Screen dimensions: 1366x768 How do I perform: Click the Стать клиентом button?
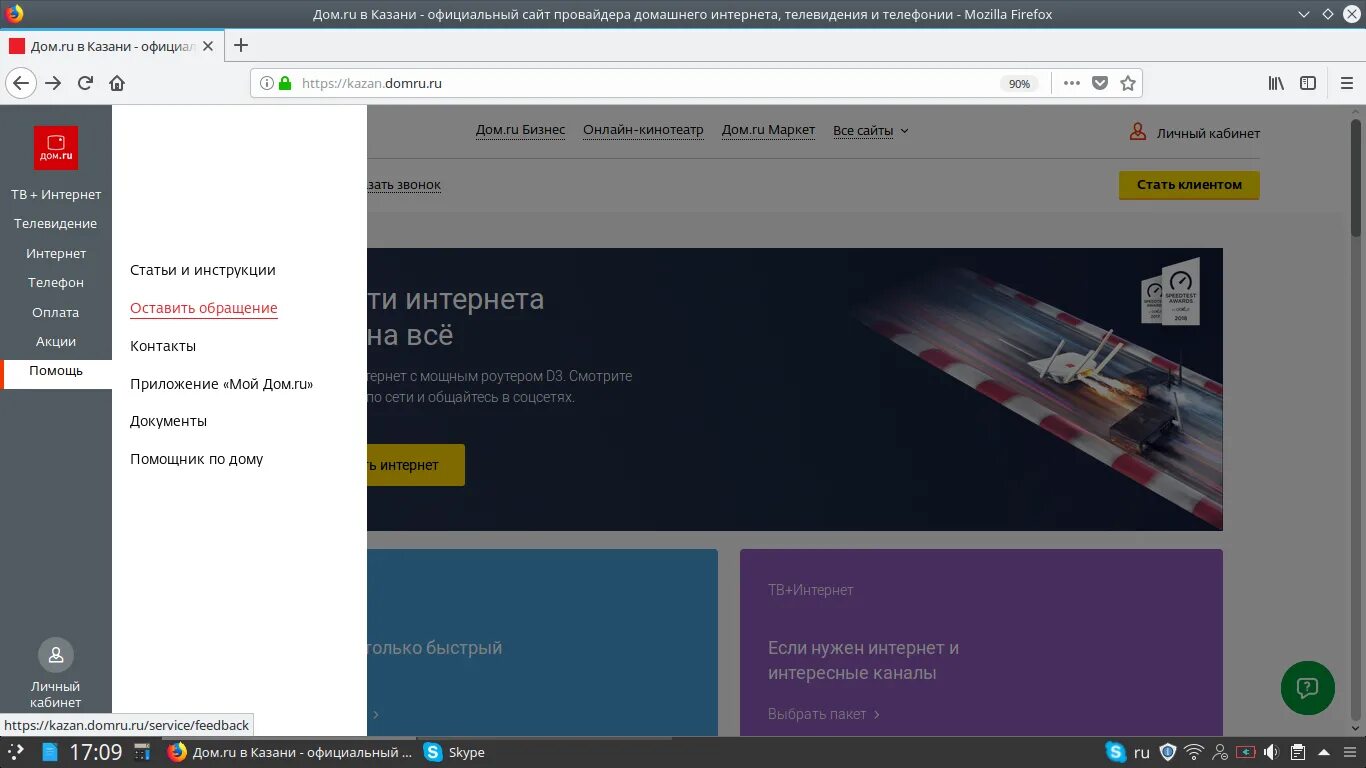click(x=1189, y=185)
